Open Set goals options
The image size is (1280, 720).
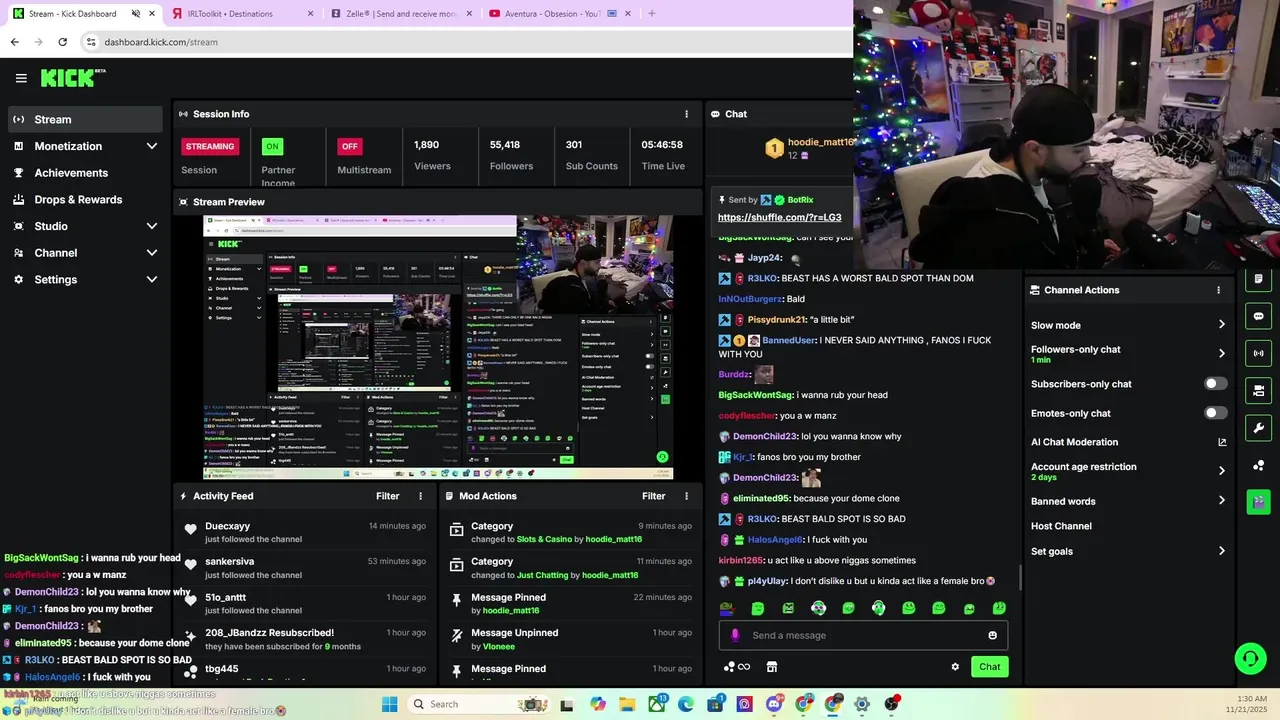(1128, 551)
